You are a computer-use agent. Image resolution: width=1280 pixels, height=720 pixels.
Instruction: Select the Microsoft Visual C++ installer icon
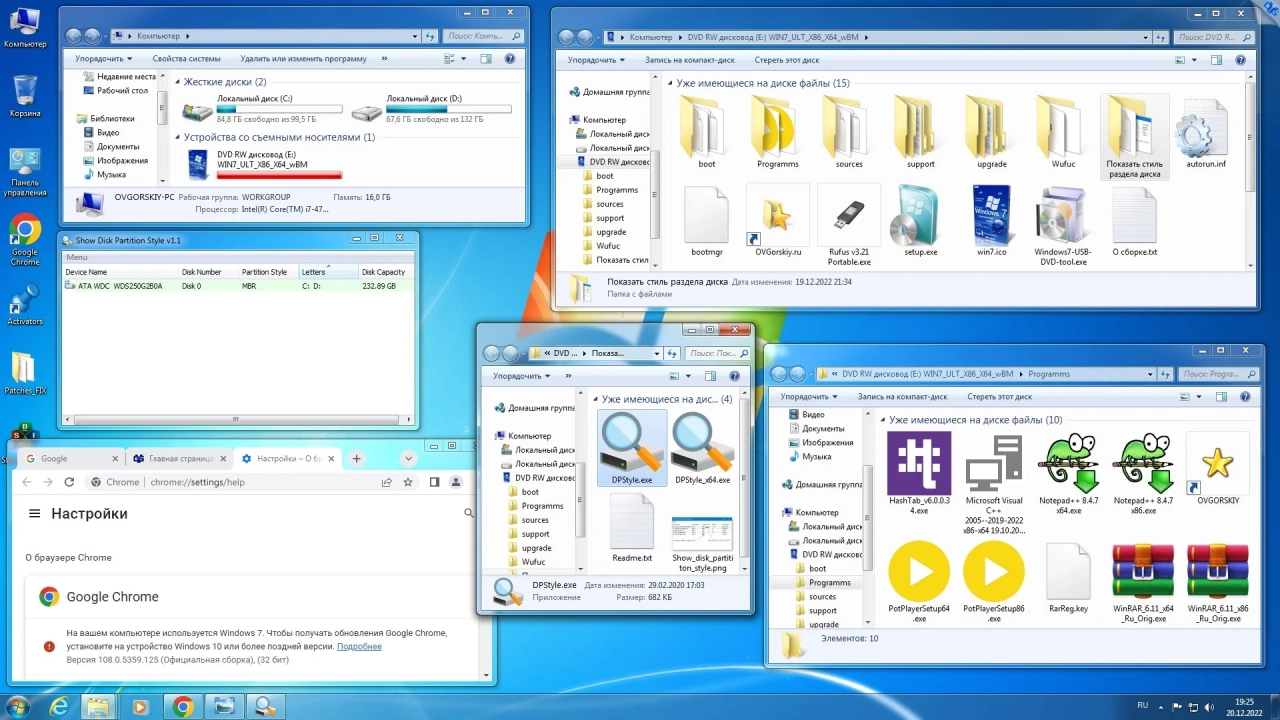994,464
